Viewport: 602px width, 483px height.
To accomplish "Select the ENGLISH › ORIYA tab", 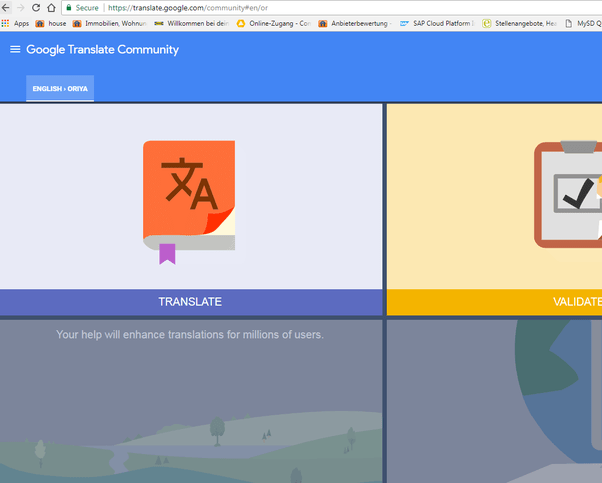I will tap(60, 89).
